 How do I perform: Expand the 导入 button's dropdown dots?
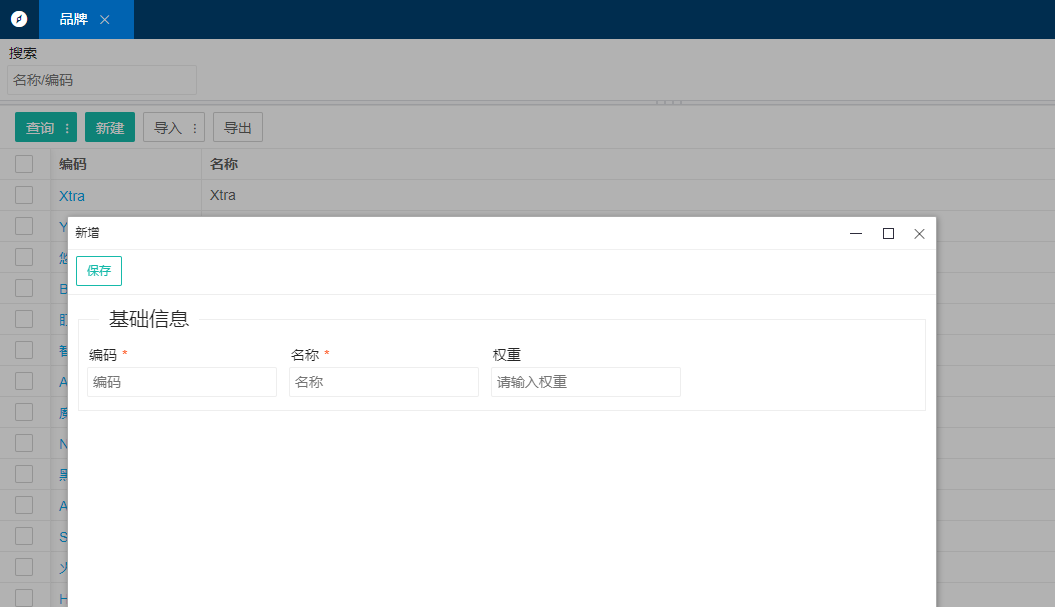195,128
